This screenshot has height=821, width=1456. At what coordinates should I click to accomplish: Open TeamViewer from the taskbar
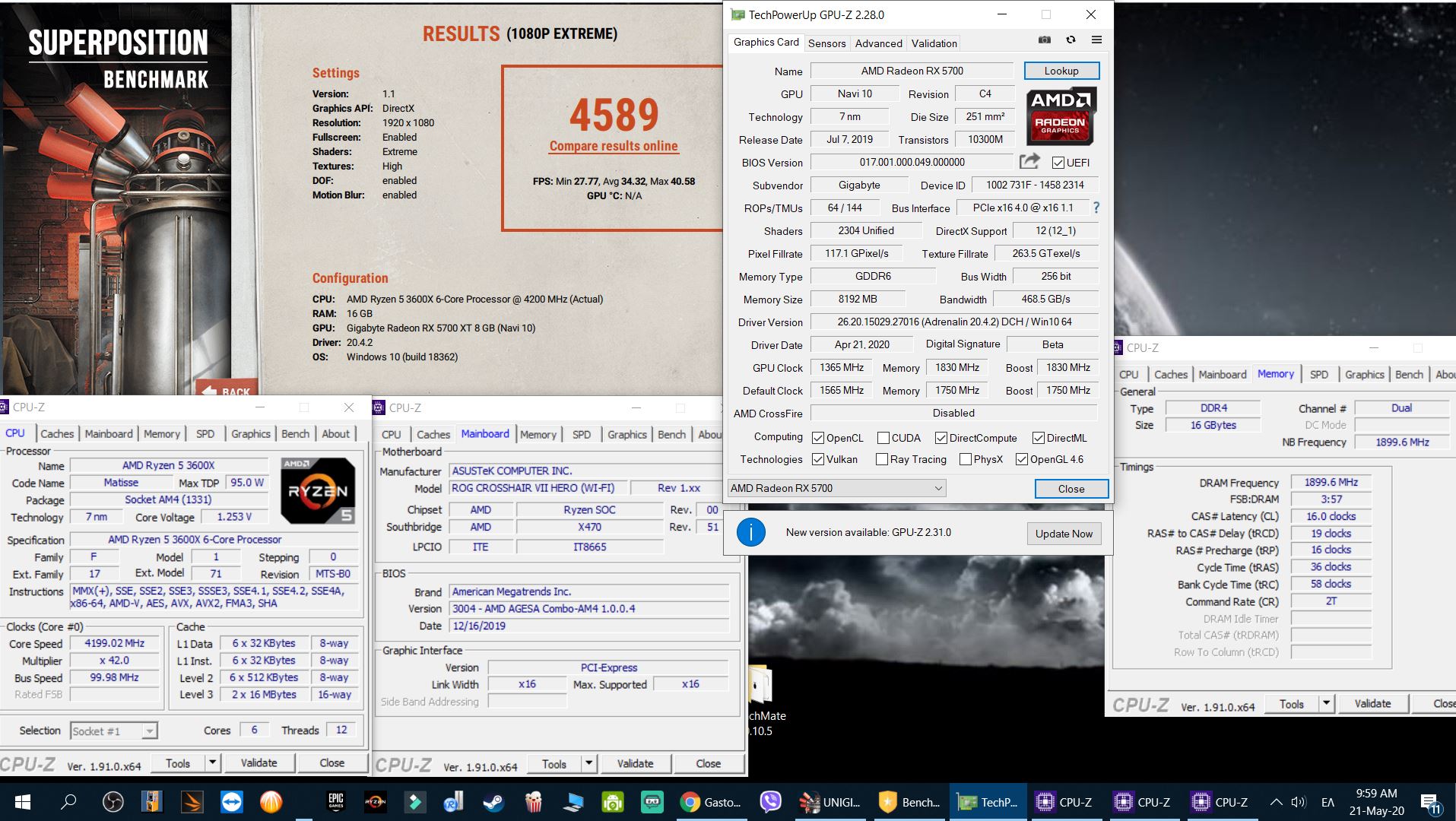pos(231,802)
